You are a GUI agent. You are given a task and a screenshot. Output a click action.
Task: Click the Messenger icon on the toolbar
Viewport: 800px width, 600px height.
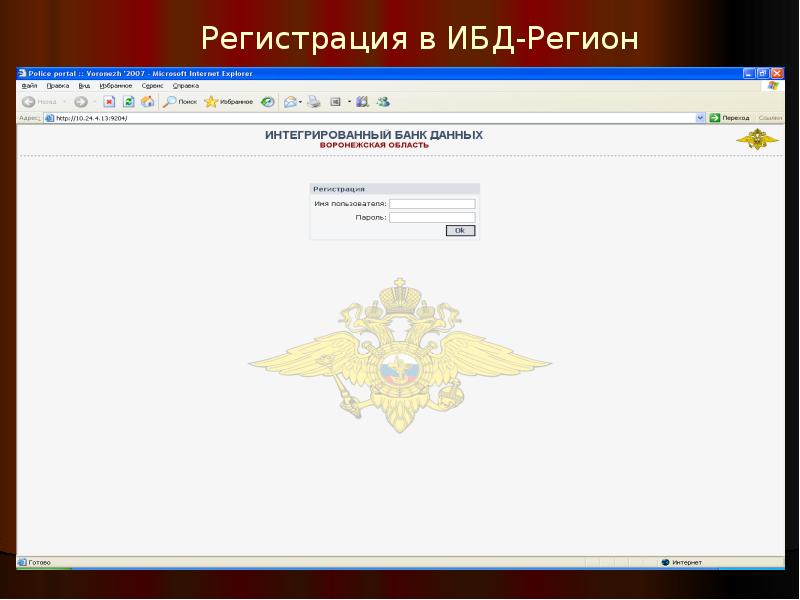(382, 101)
